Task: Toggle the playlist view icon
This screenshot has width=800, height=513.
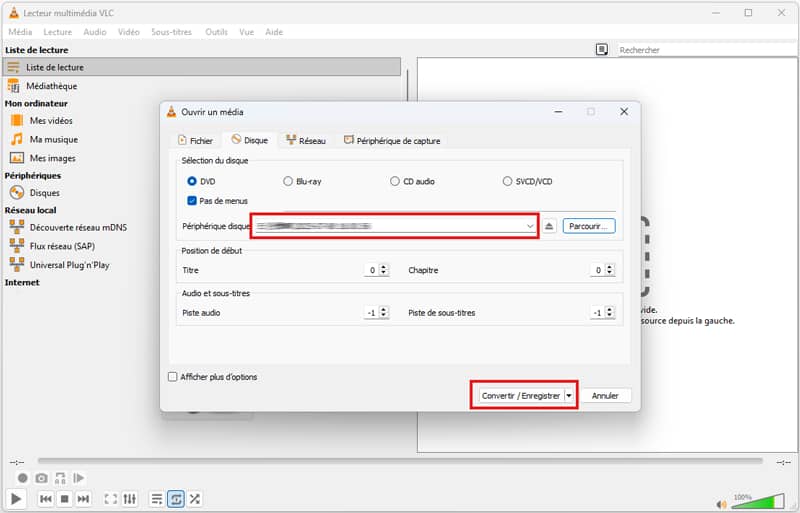Action: tap(157, 499)
